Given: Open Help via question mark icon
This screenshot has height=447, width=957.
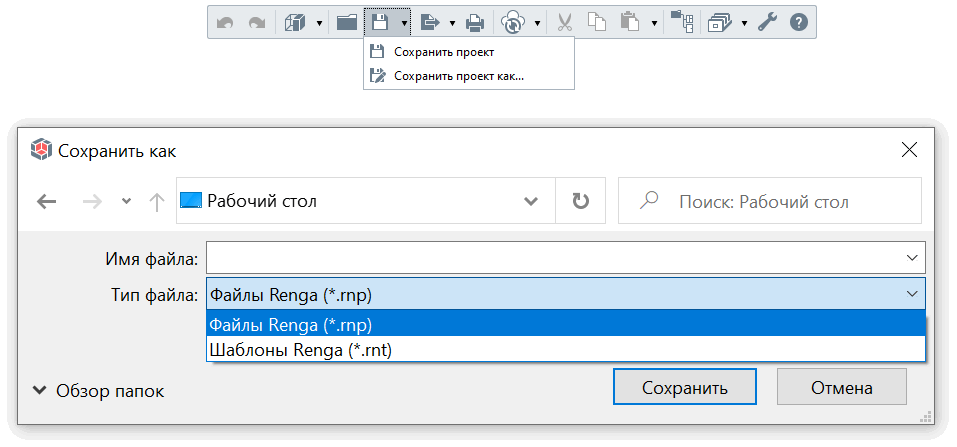Looking at the screenshot, I should [x=798, y=23].
